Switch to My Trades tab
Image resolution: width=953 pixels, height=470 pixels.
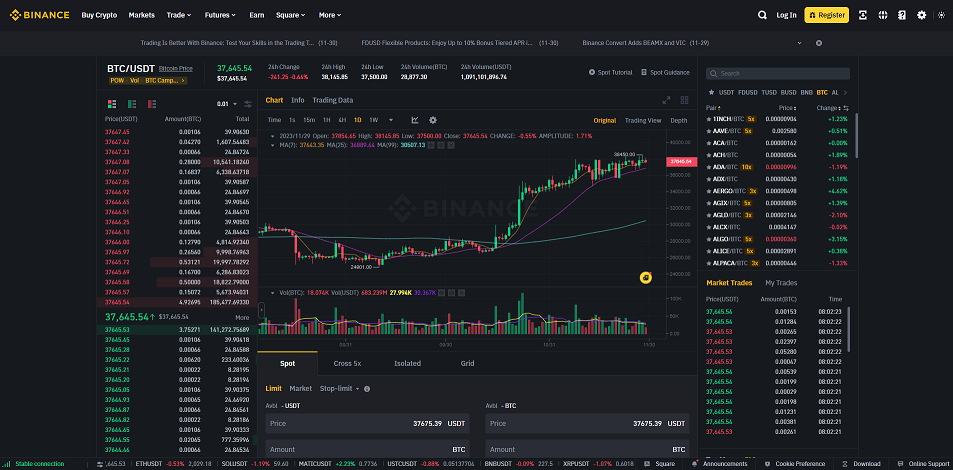[x=781, y=283]
